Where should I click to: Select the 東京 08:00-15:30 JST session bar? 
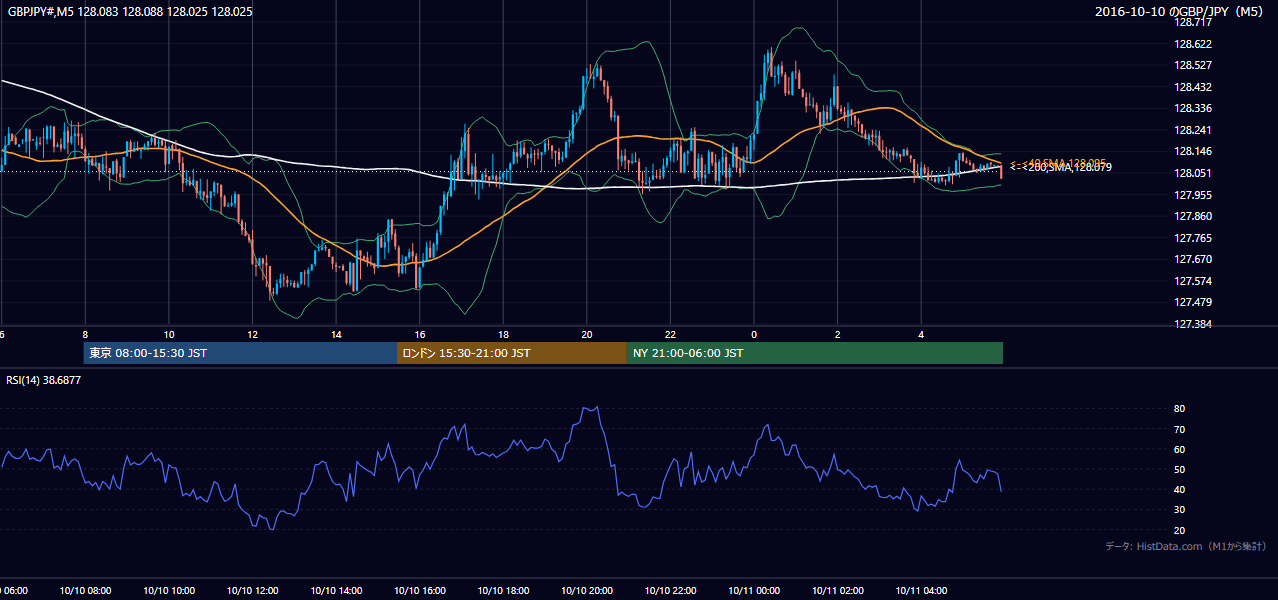[240, 353]
